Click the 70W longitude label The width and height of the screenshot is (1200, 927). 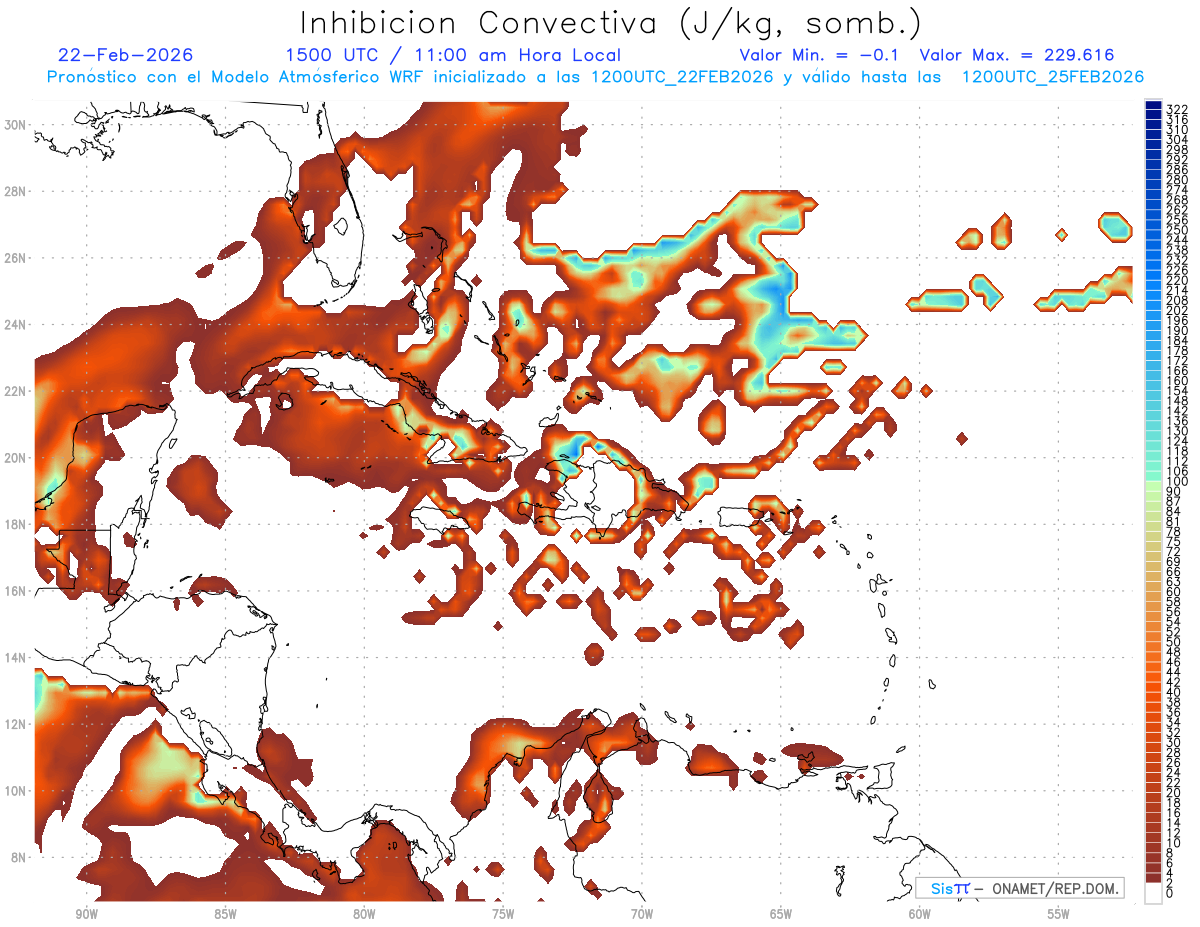click(x=642, y=914)
